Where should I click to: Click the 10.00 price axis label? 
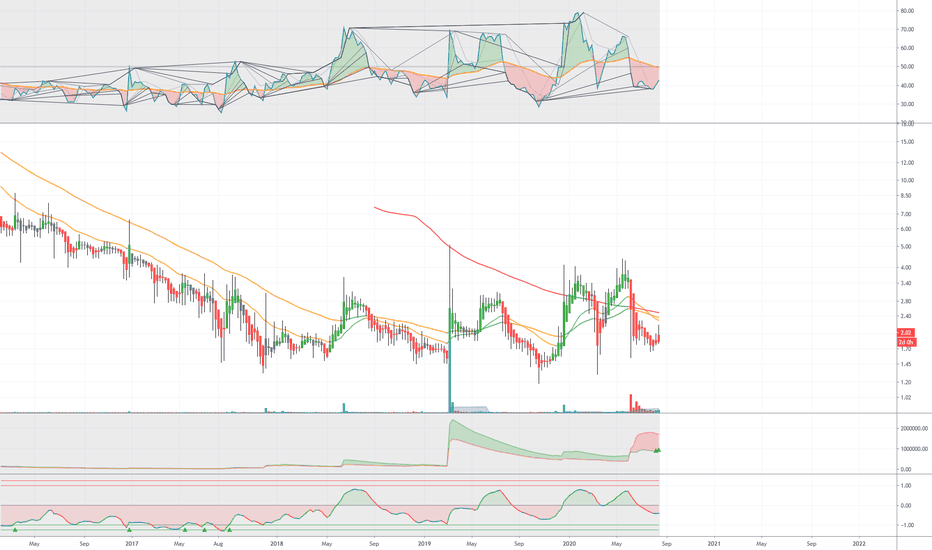pos(906,180)
